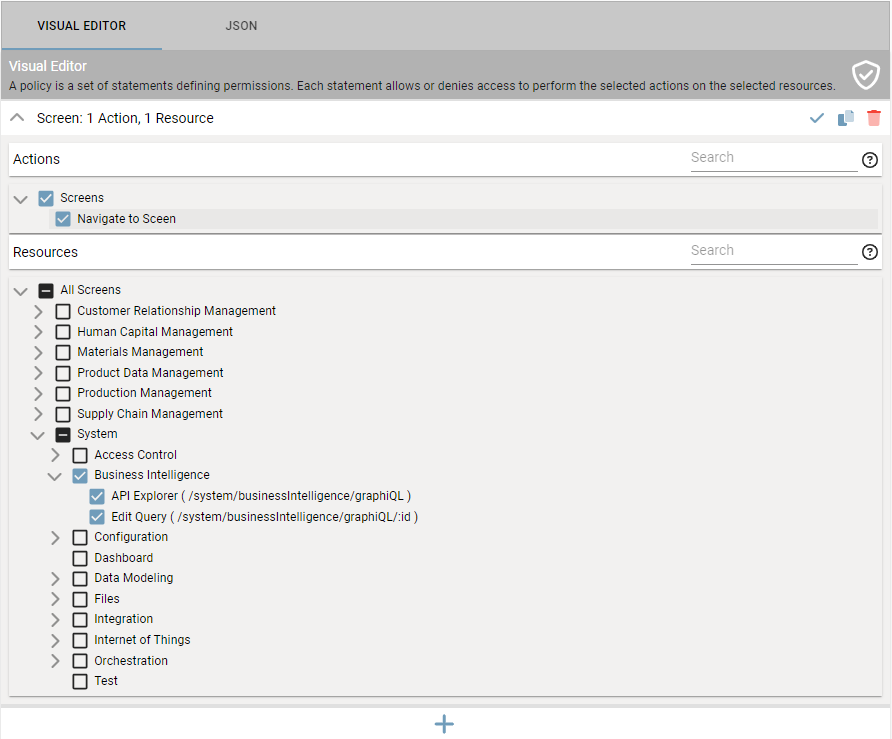Image resolution: width=892 pixels, height=739 pixels.
Task: Check the Orchestration checkbox
Action: [x=80, y=661]
